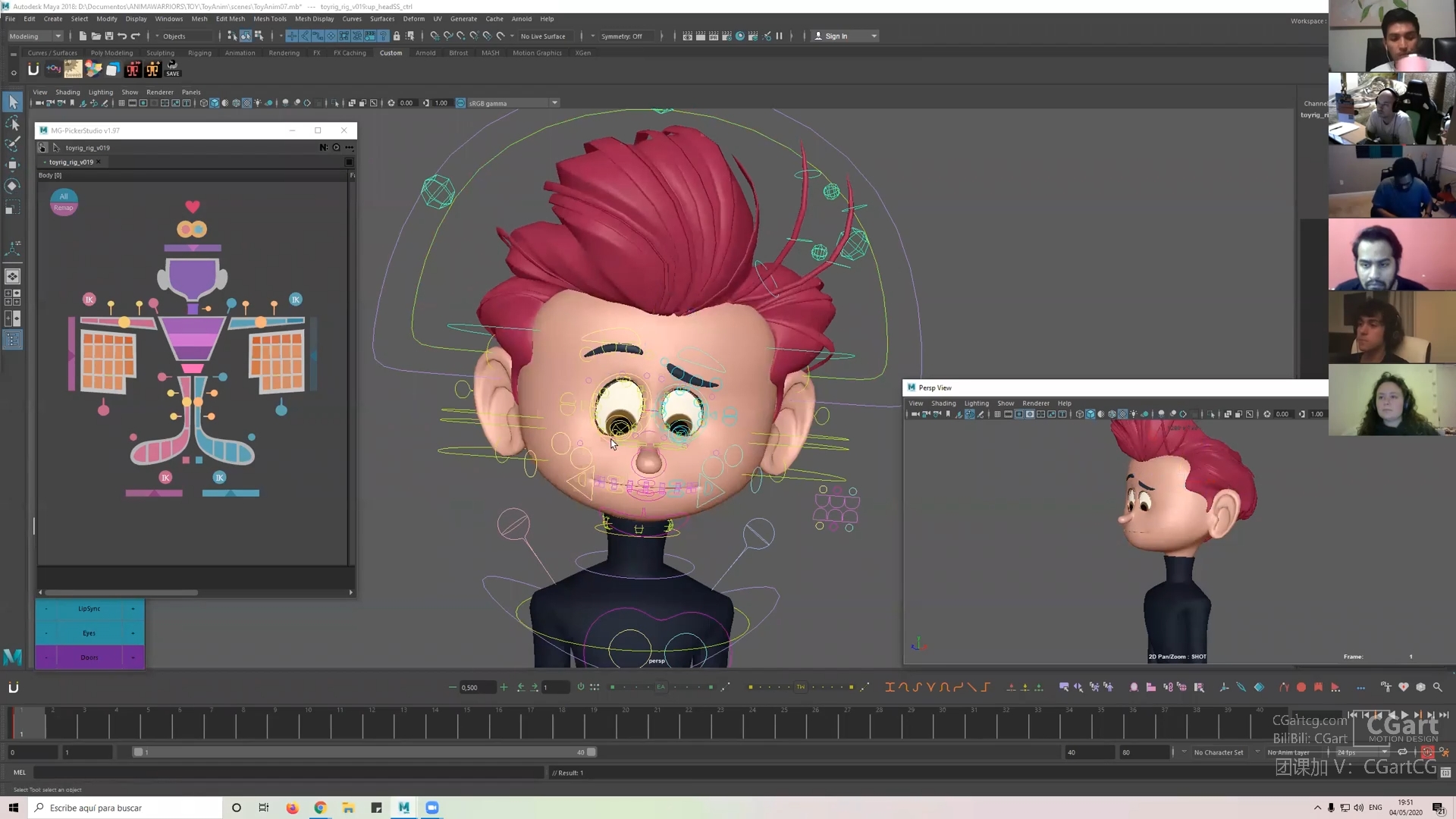
Task: Select the toyrig_rig_v019 picker tab
Action: [x=72, y=162]
